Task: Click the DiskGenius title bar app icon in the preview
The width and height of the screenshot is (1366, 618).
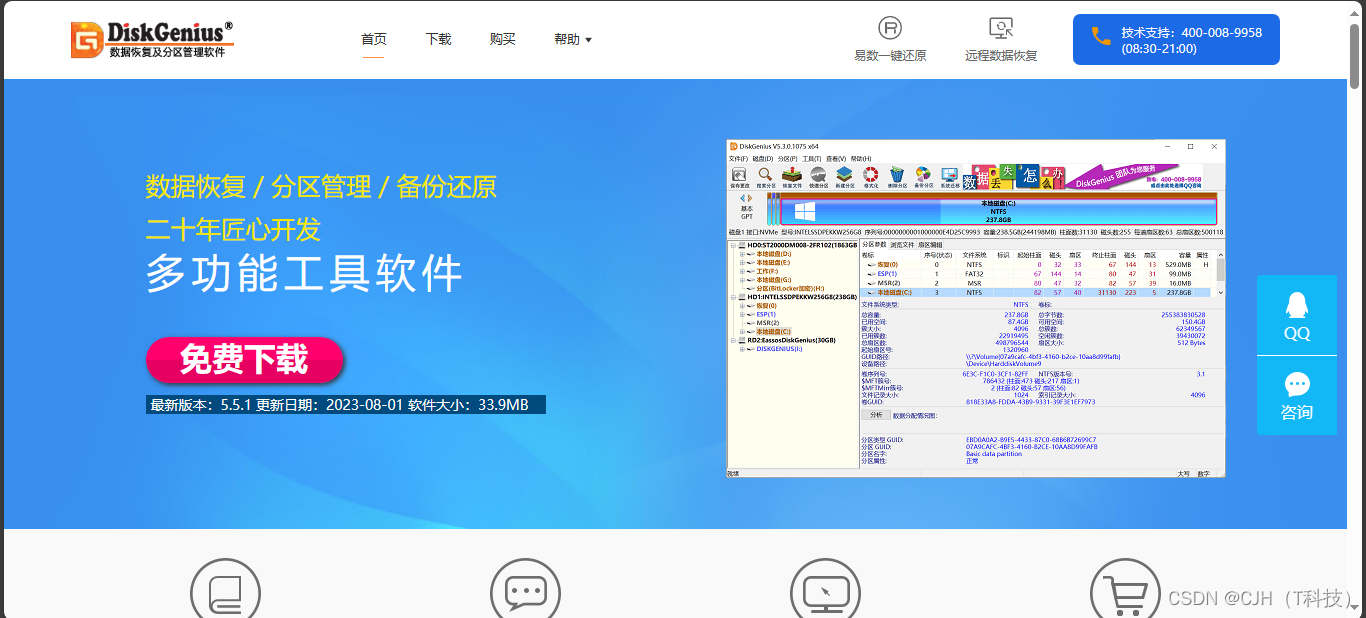Action: pos(733,146)
